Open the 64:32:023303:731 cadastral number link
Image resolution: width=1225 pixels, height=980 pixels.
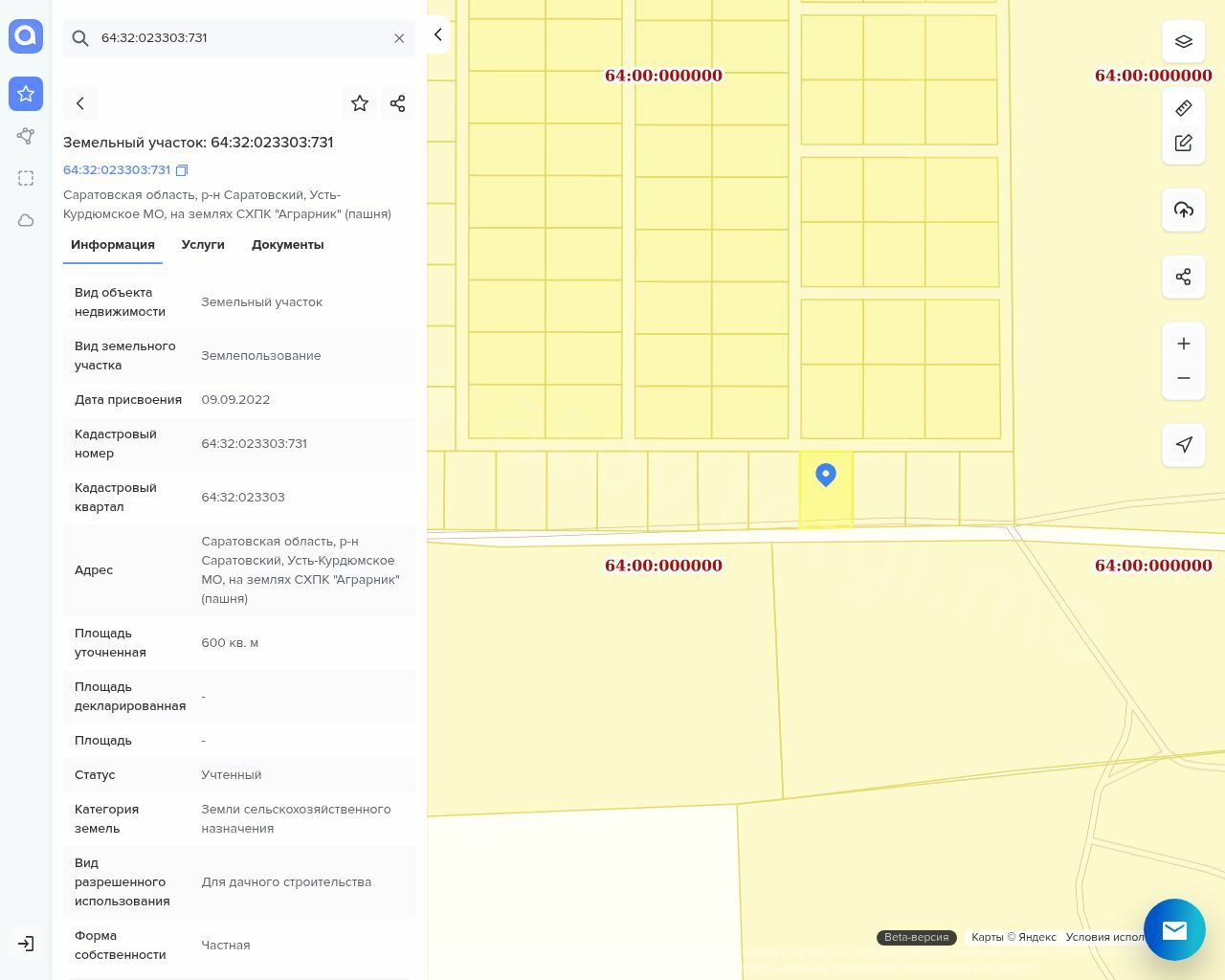[117, 170]
